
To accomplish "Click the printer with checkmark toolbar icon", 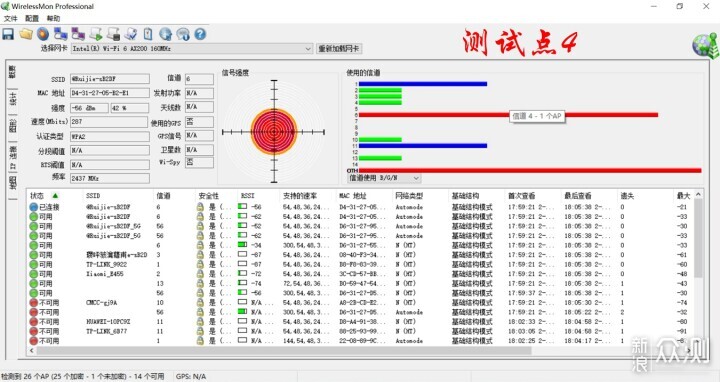I will tap(131, 34).
